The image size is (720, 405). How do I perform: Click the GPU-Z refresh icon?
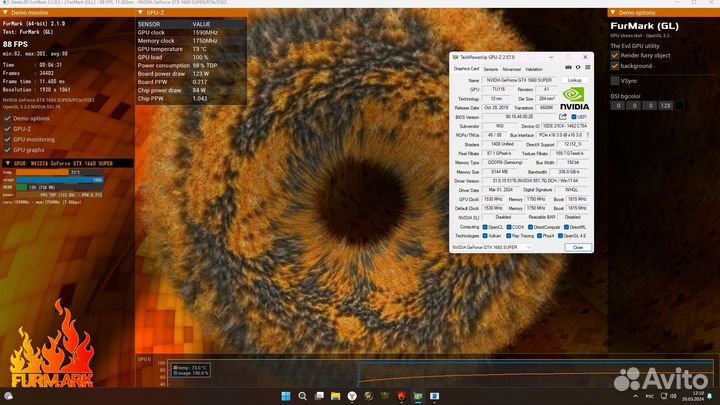click(578, 68)
